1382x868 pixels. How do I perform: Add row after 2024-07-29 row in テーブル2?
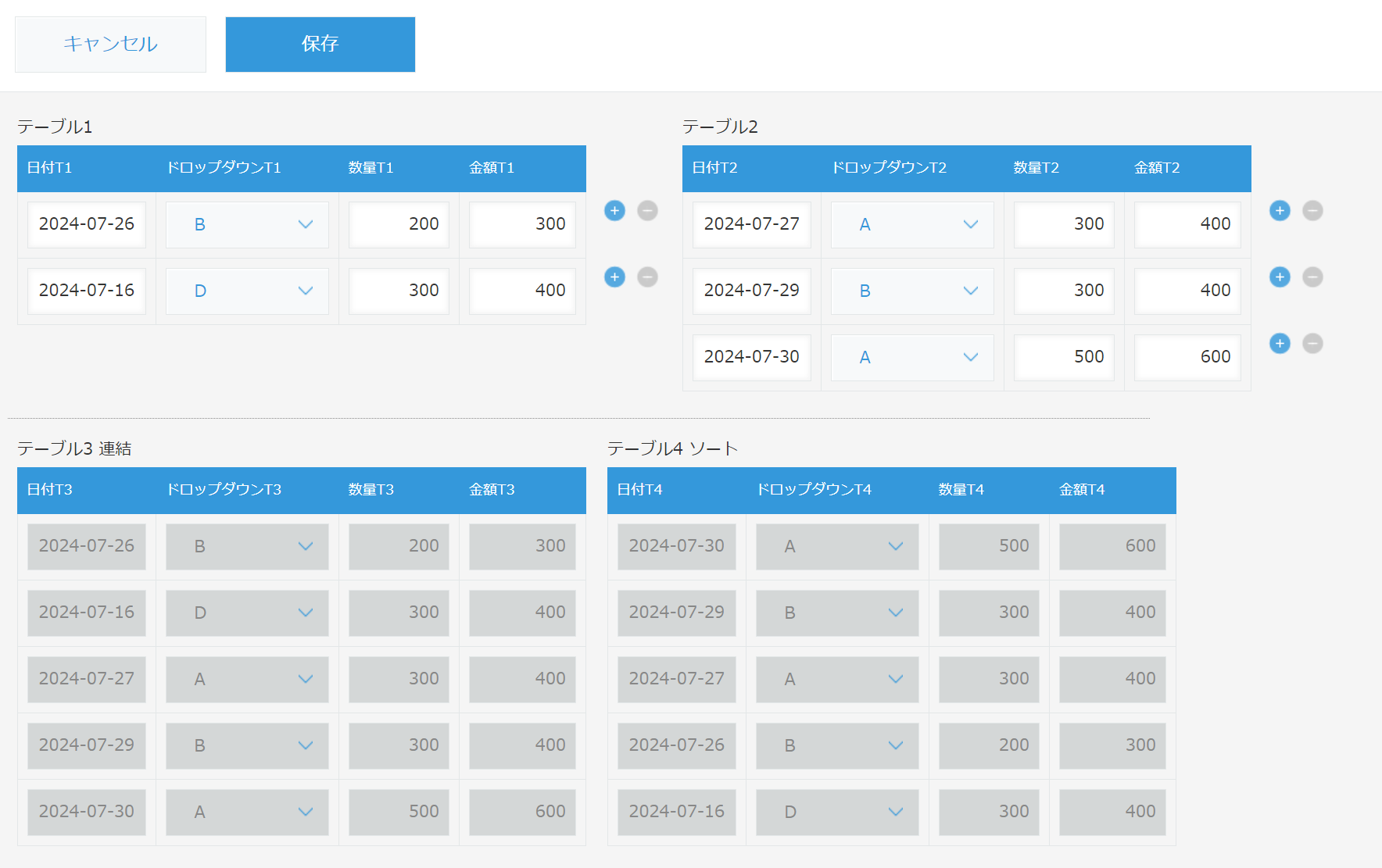(1280, 277)
